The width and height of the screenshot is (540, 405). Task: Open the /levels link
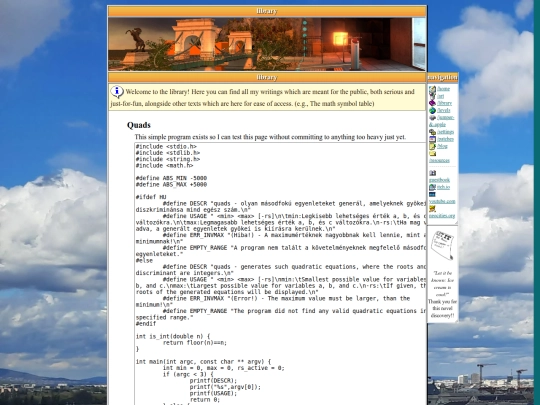(x=444, y=110)
